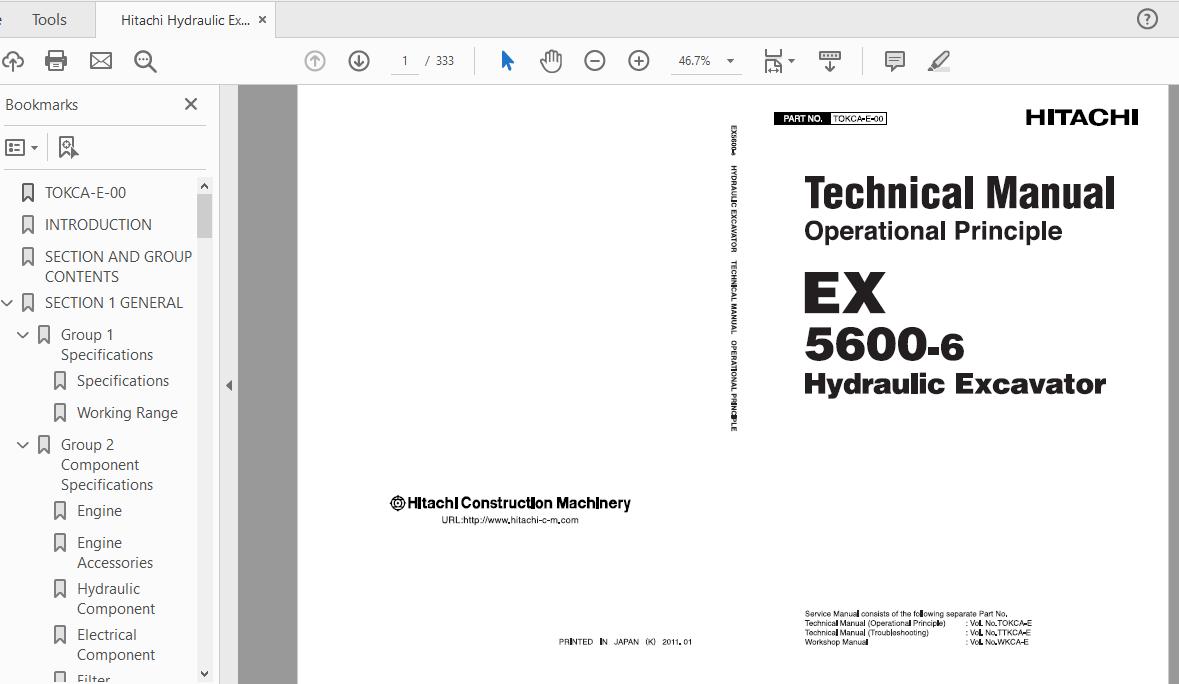Open the INTRODUCTION bookmark
Screen dimensions: 1179x684
click(x=98, y=225)
